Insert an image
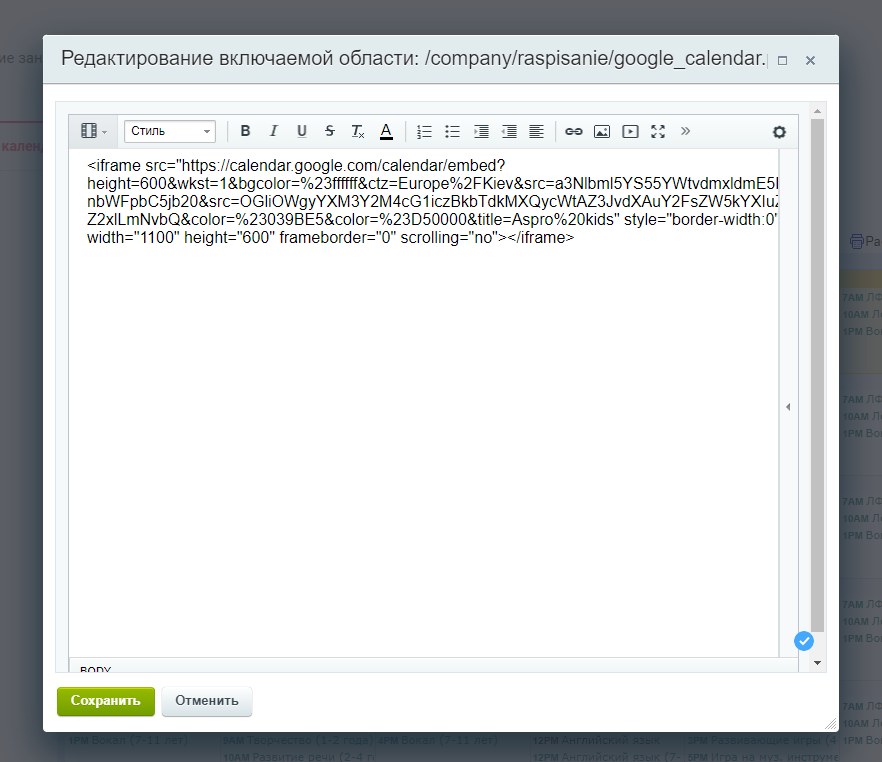882x762 pixels. (x=602, y=131)
